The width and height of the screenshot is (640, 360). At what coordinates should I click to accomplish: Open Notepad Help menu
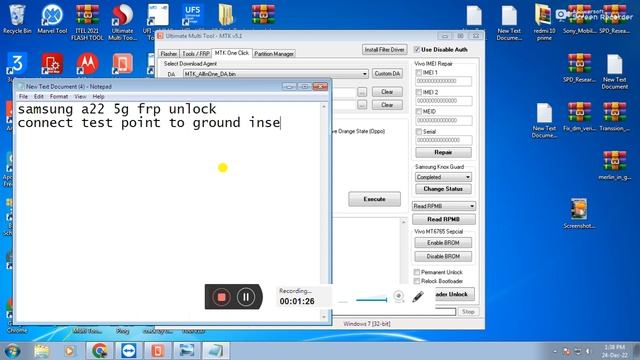point(98,96)
